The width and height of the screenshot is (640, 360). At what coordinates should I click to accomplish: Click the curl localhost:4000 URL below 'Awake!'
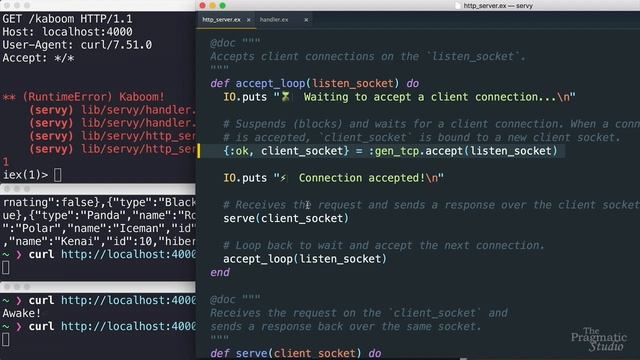[x=128, y=327]
